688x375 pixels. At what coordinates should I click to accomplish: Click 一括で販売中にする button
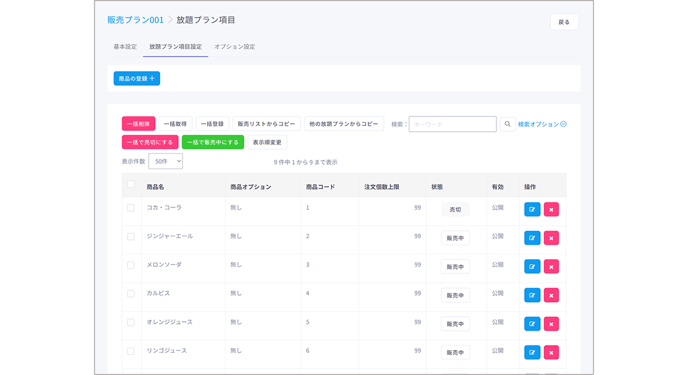point(213,142)
